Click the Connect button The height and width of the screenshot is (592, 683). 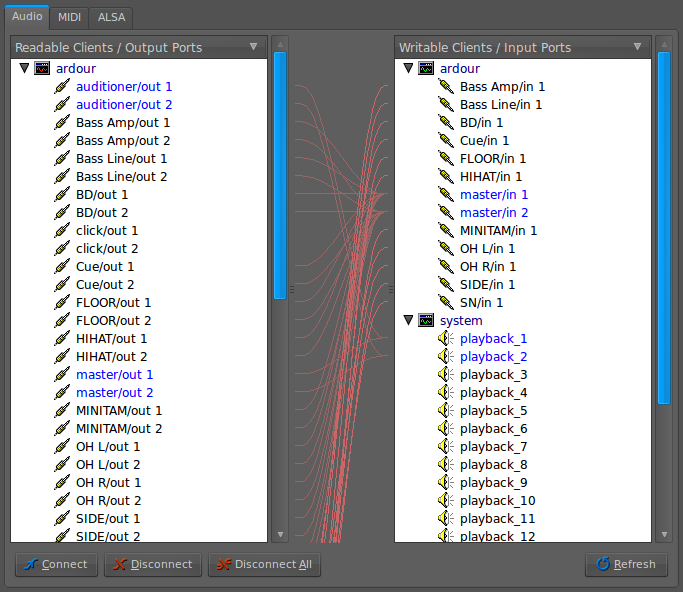coord(56,565)
